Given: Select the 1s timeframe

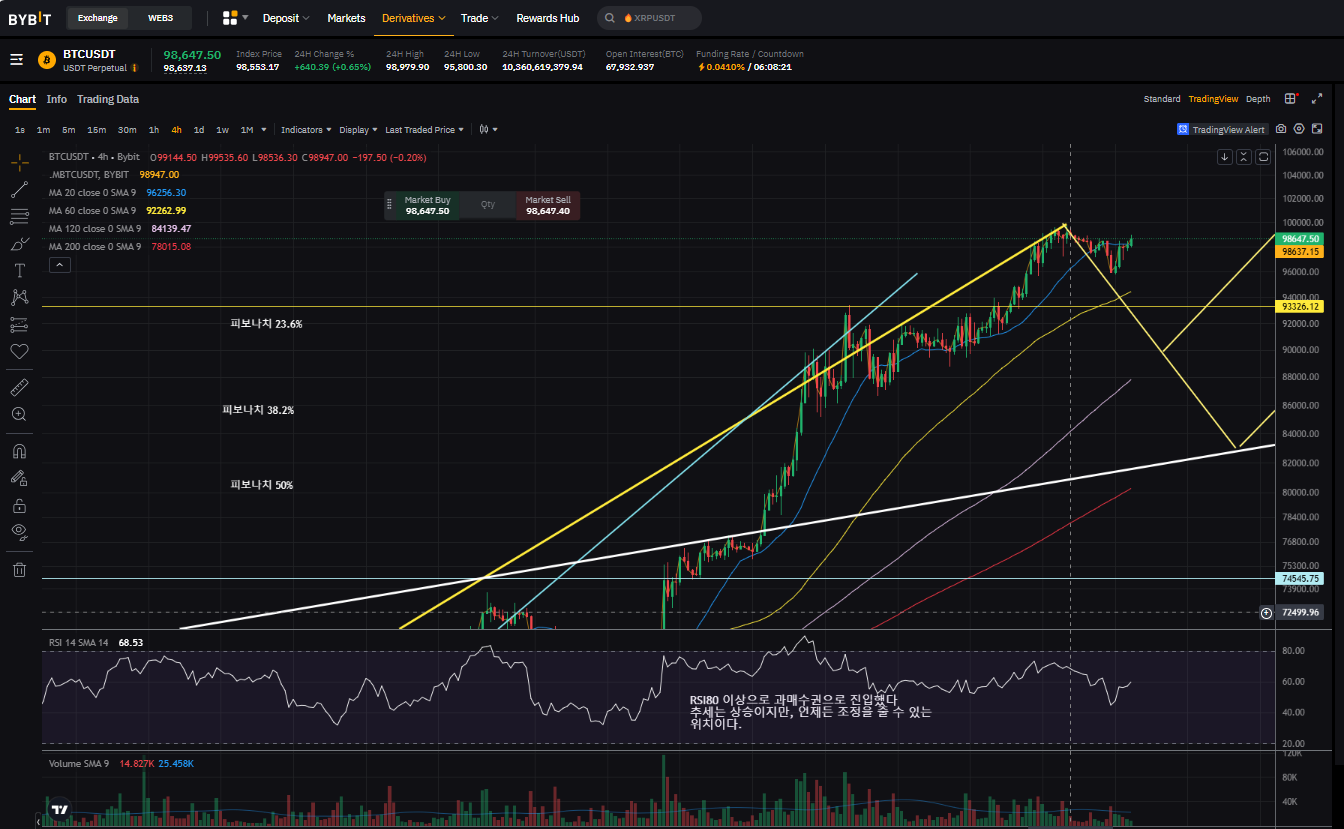Looking at the screenshot, I should point(20,130).
